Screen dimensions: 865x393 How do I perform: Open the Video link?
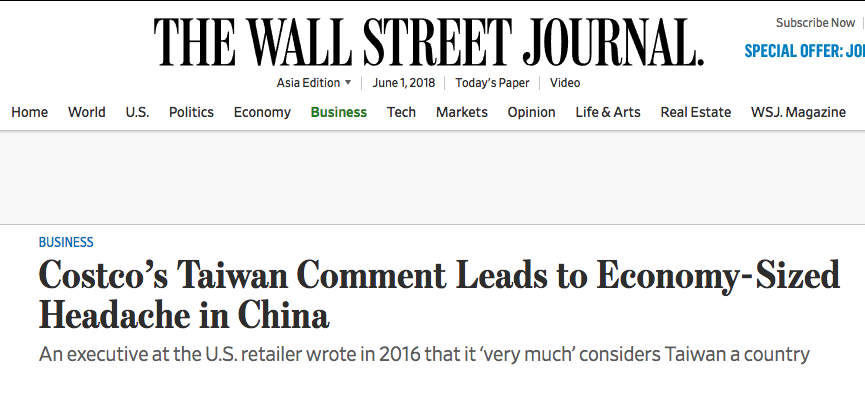pos(565,83)
